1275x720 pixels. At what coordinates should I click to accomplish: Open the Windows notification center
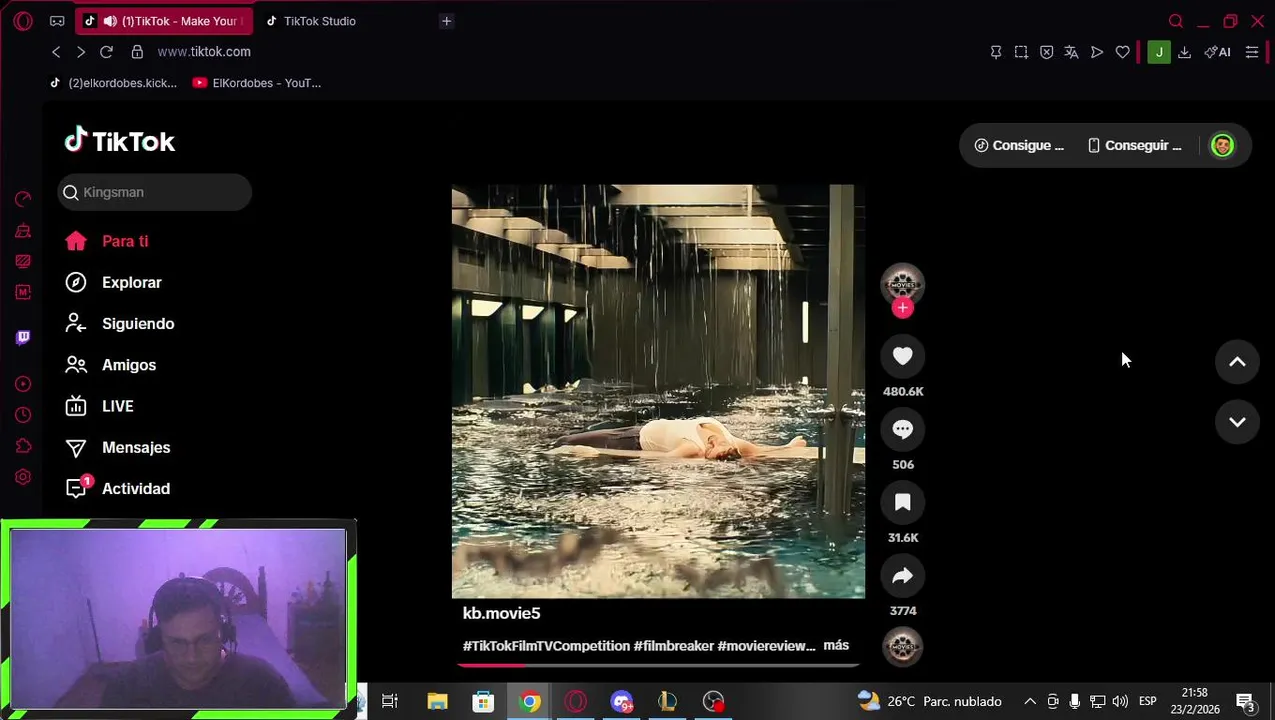(x=1245, y=702)
